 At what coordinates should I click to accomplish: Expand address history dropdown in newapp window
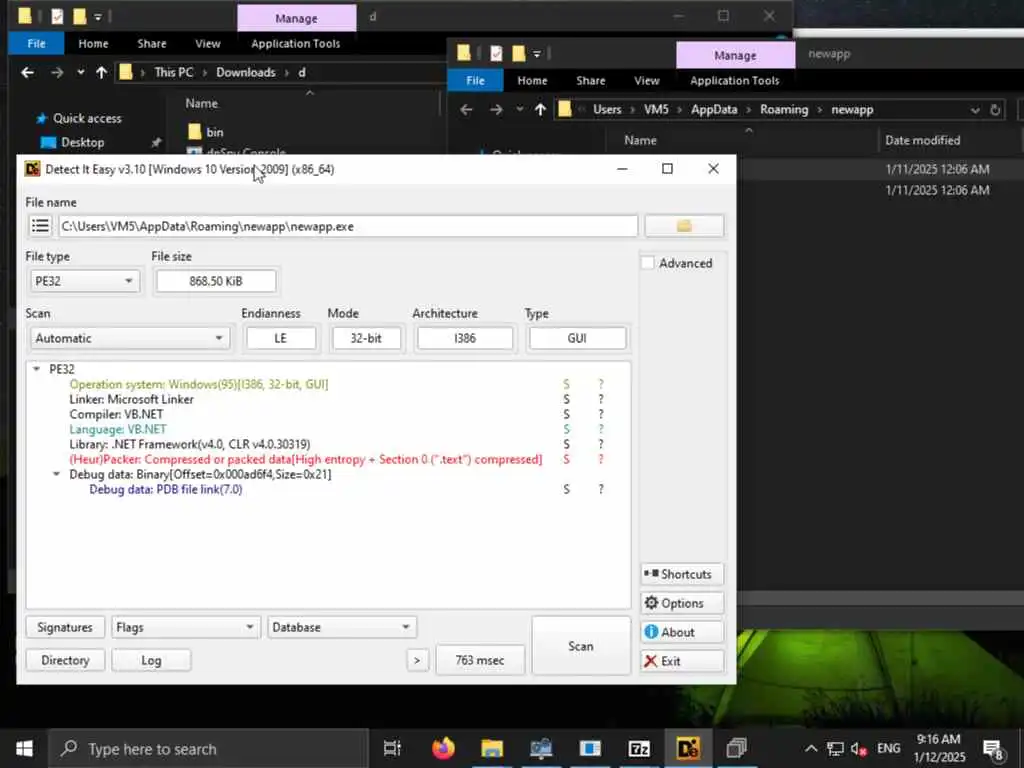click(x=975, y=110)
